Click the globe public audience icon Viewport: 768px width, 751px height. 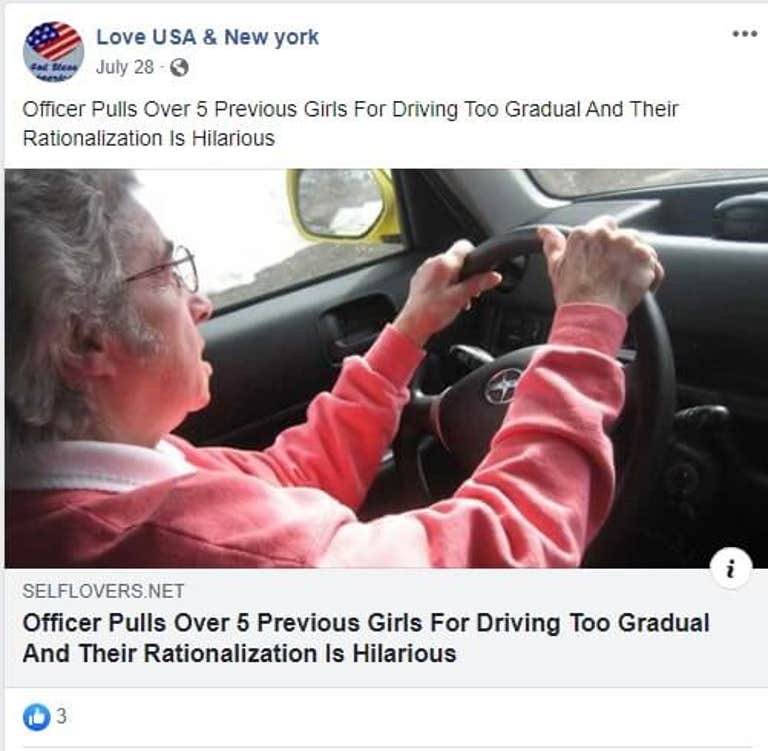[x=179, y=68]
